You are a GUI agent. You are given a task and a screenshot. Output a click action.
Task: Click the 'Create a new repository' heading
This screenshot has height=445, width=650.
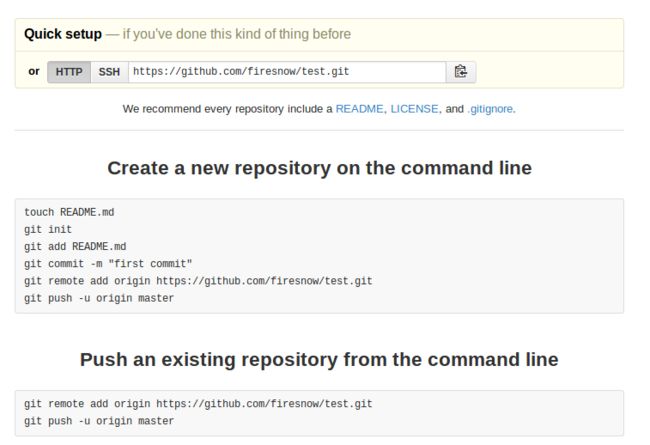pyautogui.click(x=319, y=168)
